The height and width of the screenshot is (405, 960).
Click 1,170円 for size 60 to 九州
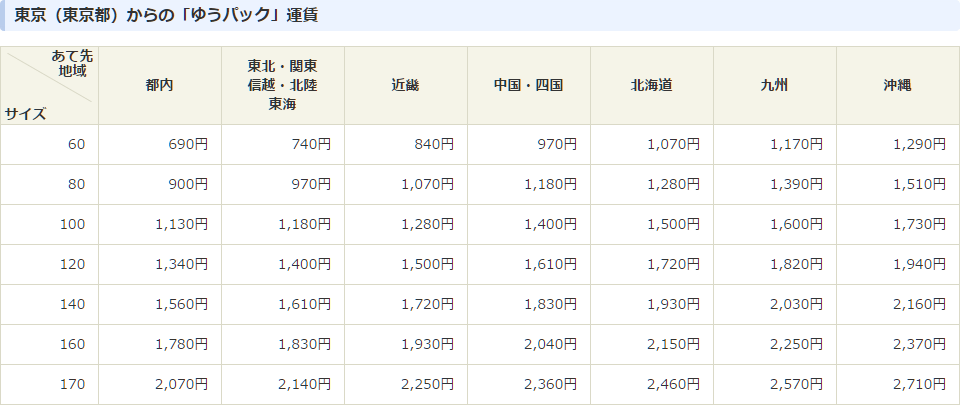point(797,144)
